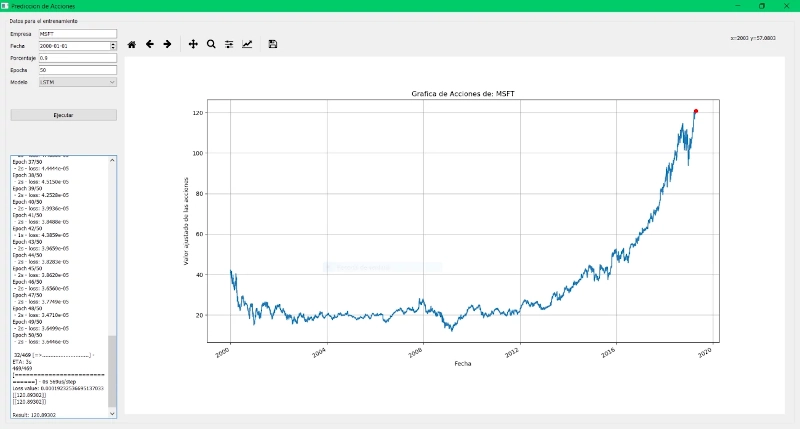The width and height of the screenshot is (800, 429).
Task: Save the figure with the floppy disk icon
Action: coord(273,44)
